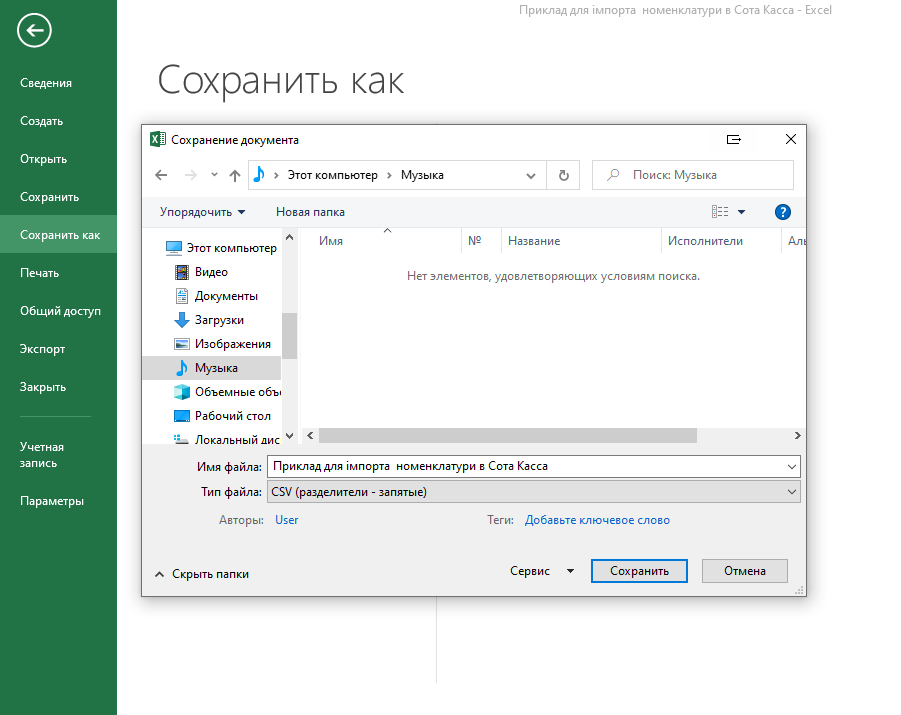Expand the Имя файла dropdown arrow

pyautogui.click(x=792, y=467)
